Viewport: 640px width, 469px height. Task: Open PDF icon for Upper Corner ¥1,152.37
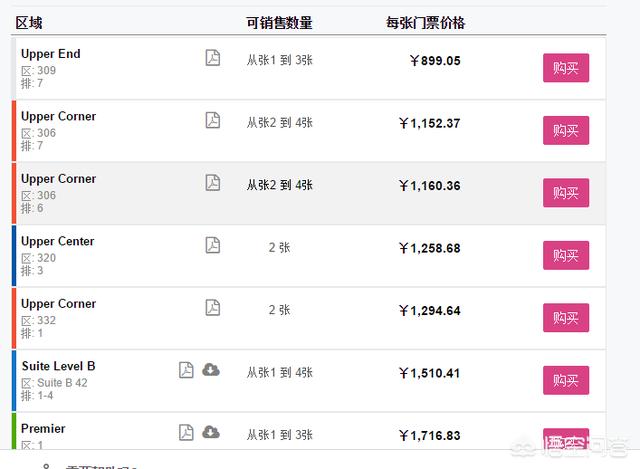tap(213, 120)
